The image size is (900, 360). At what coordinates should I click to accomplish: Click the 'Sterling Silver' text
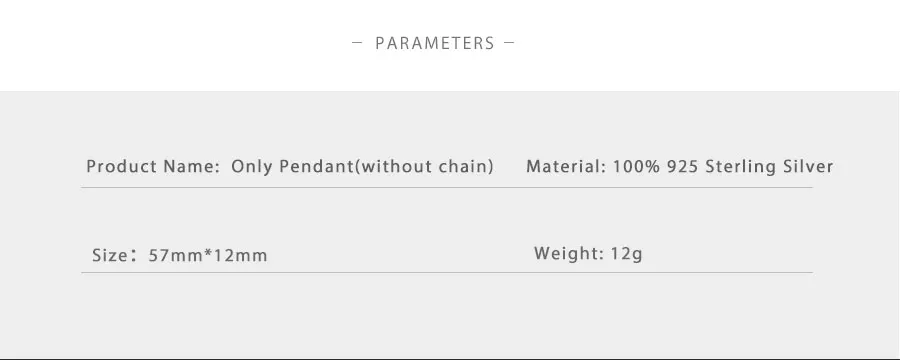click(x=769, y=167)
